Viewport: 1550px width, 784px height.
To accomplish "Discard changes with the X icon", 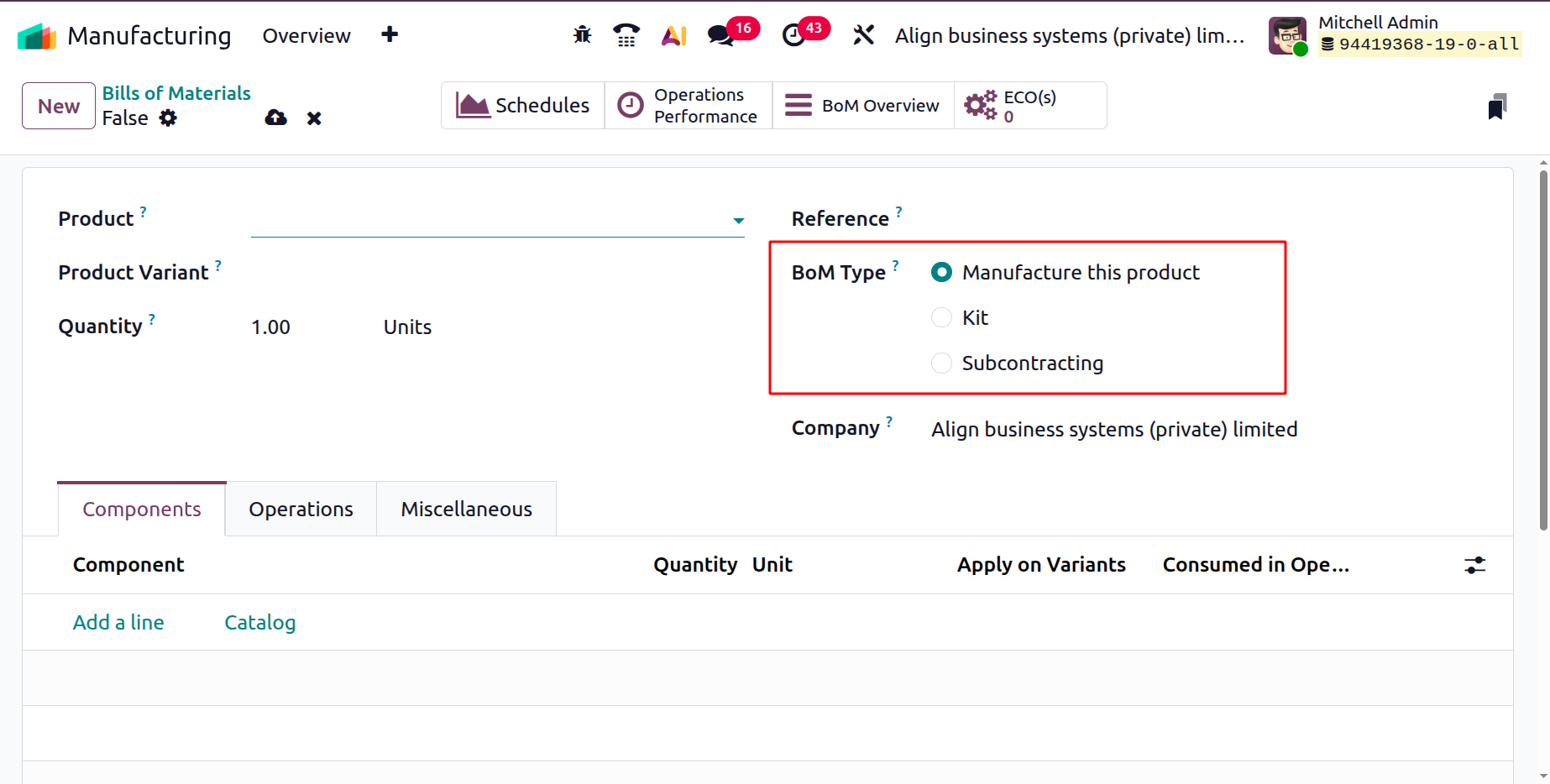I will coord(314,118).
